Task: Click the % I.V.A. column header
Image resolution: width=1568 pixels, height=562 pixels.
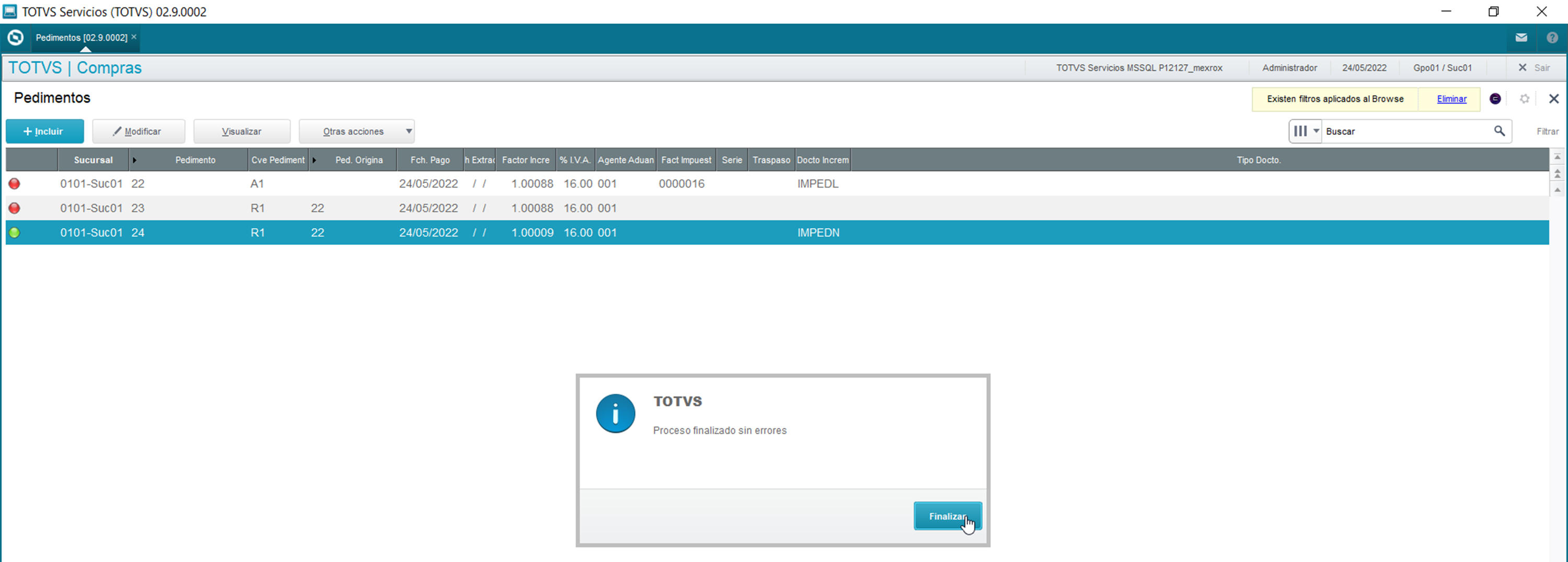Action: (575, 160)
